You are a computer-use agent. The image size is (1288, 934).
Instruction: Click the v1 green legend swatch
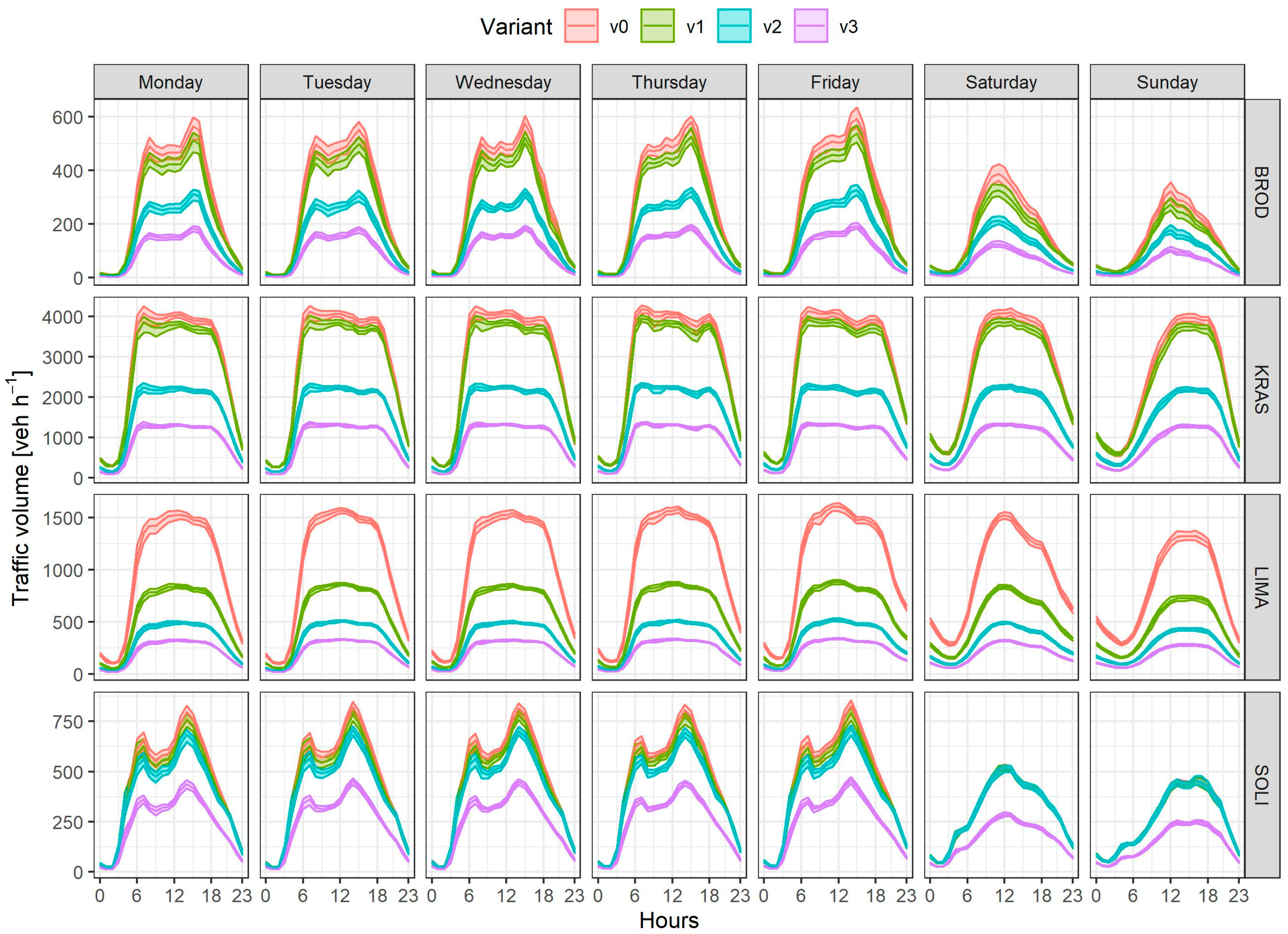click(x=657, y=26)
